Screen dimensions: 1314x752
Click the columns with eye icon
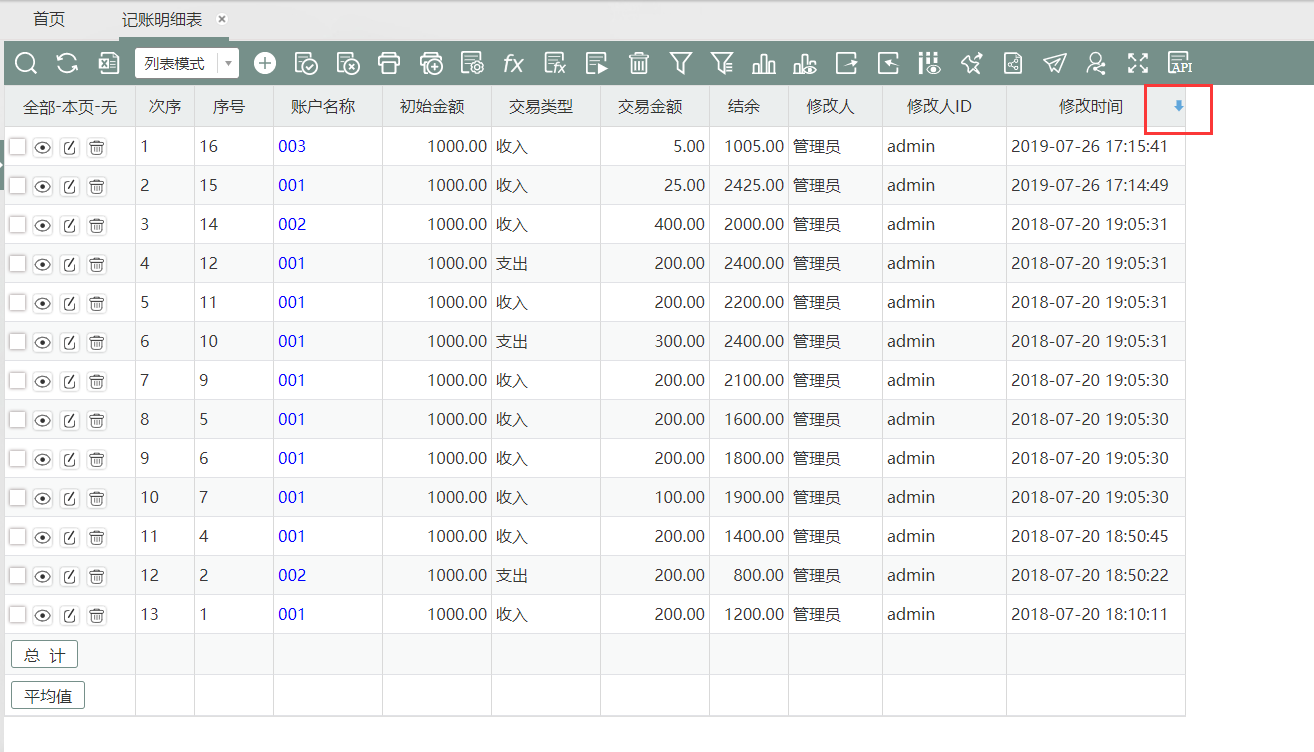[930, 64]
